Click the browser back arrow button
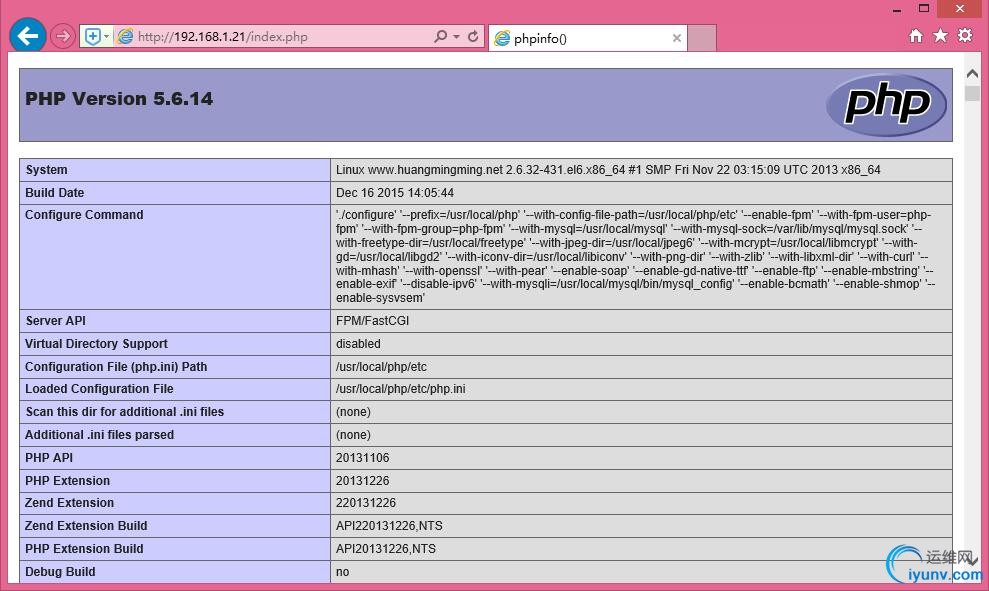 [x=28, y=36]
